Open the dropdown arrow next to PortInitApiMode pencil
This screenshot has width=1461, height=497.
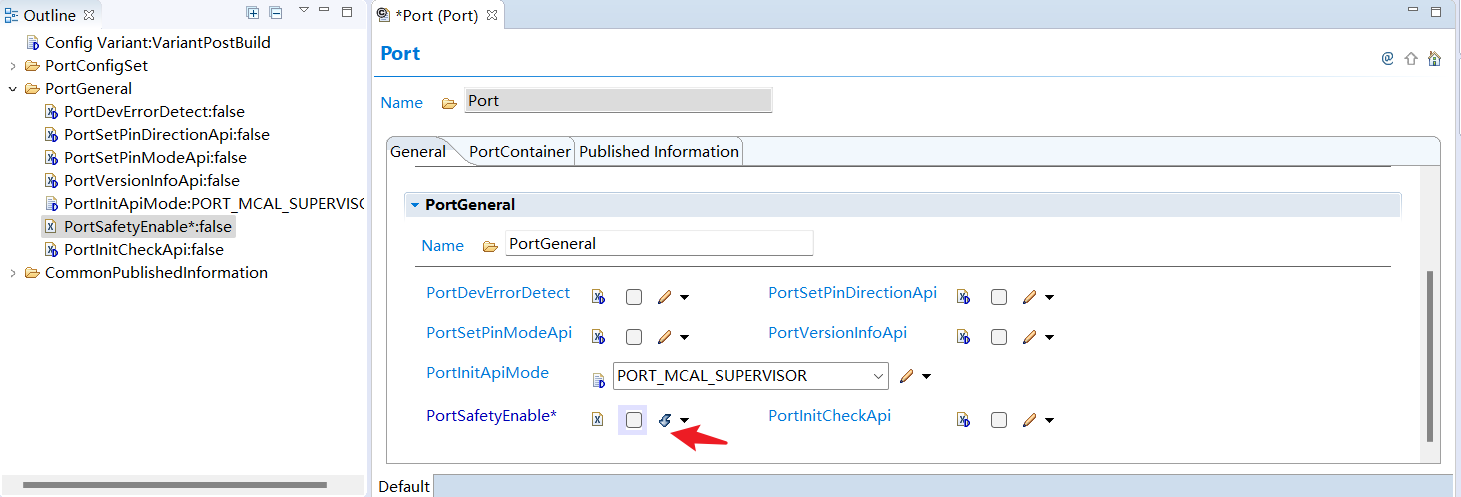point(927,377)
